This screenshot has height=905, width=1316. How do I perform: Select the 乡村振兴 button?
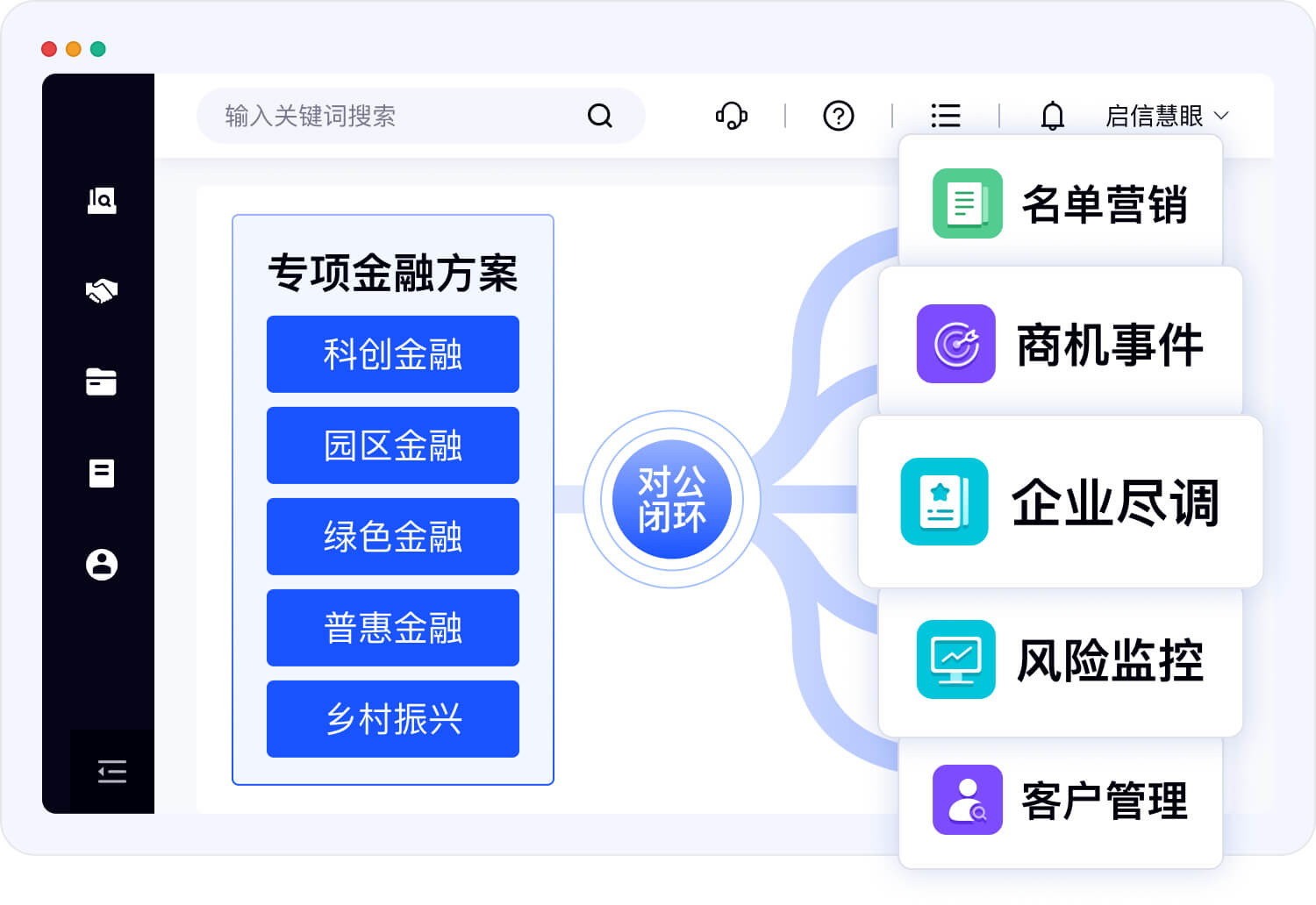[393, 719]
